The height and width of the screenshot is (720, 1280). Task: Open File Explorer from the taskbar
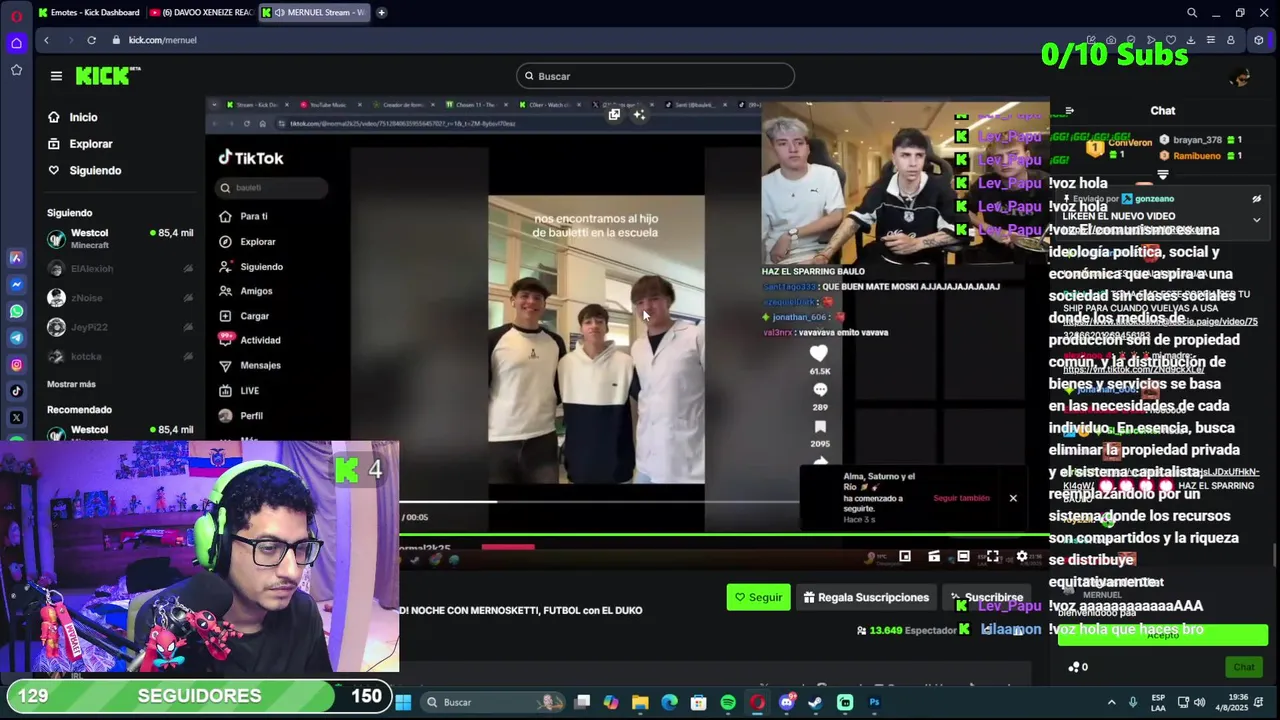coord(640,702)
